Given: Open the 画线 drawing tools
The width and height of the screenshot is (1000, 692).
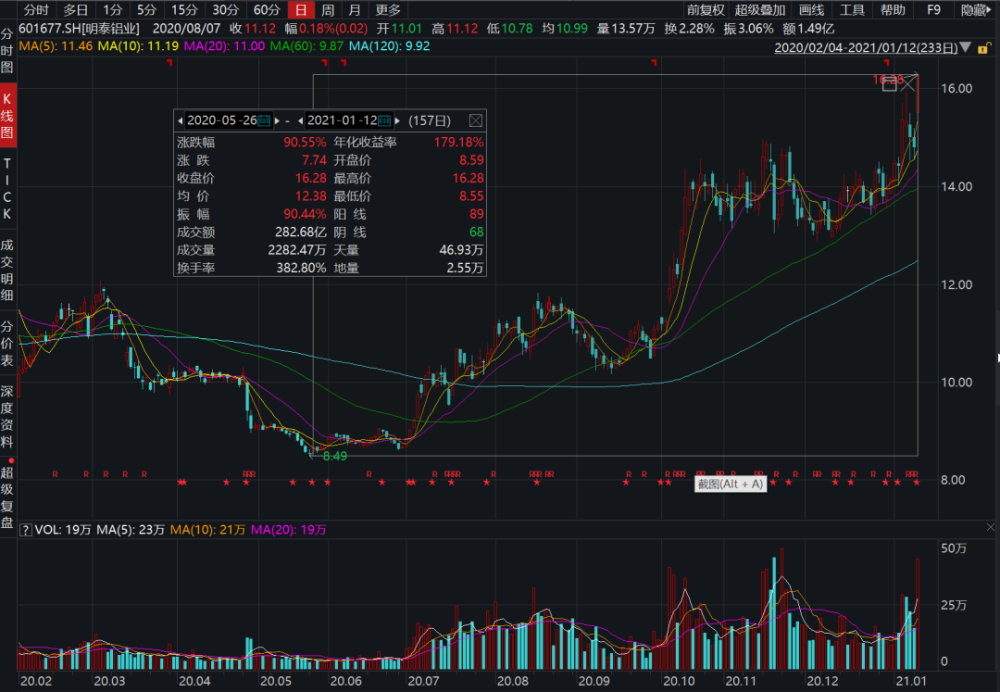Looking at the screenshot, I should coord(811,10).
